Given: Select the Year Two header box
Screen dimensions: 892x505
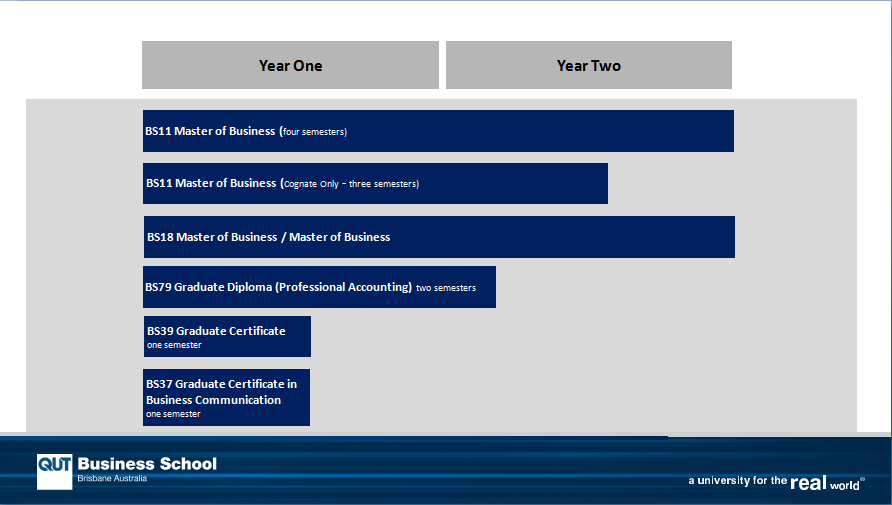Looking at the screenshot, I should 588,65.
